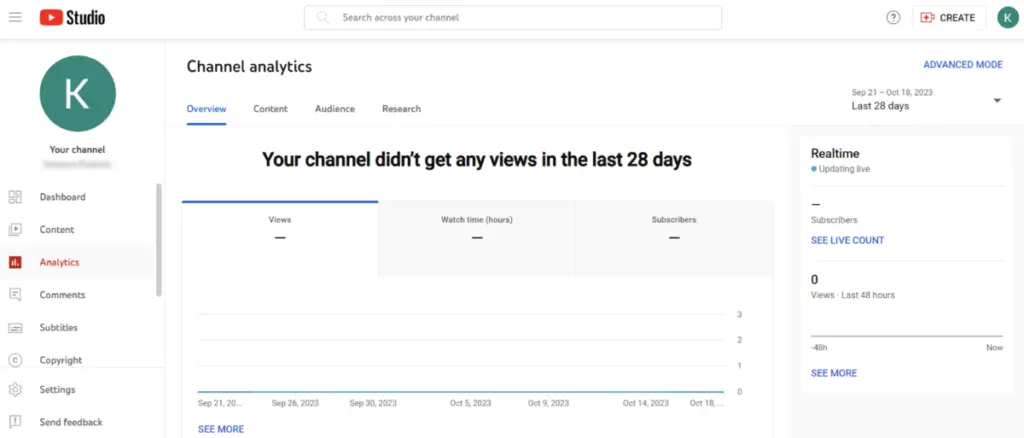Click the YouTube Studio logo
The width and height of the screenshot is (1024, 438).
[72, 18]
